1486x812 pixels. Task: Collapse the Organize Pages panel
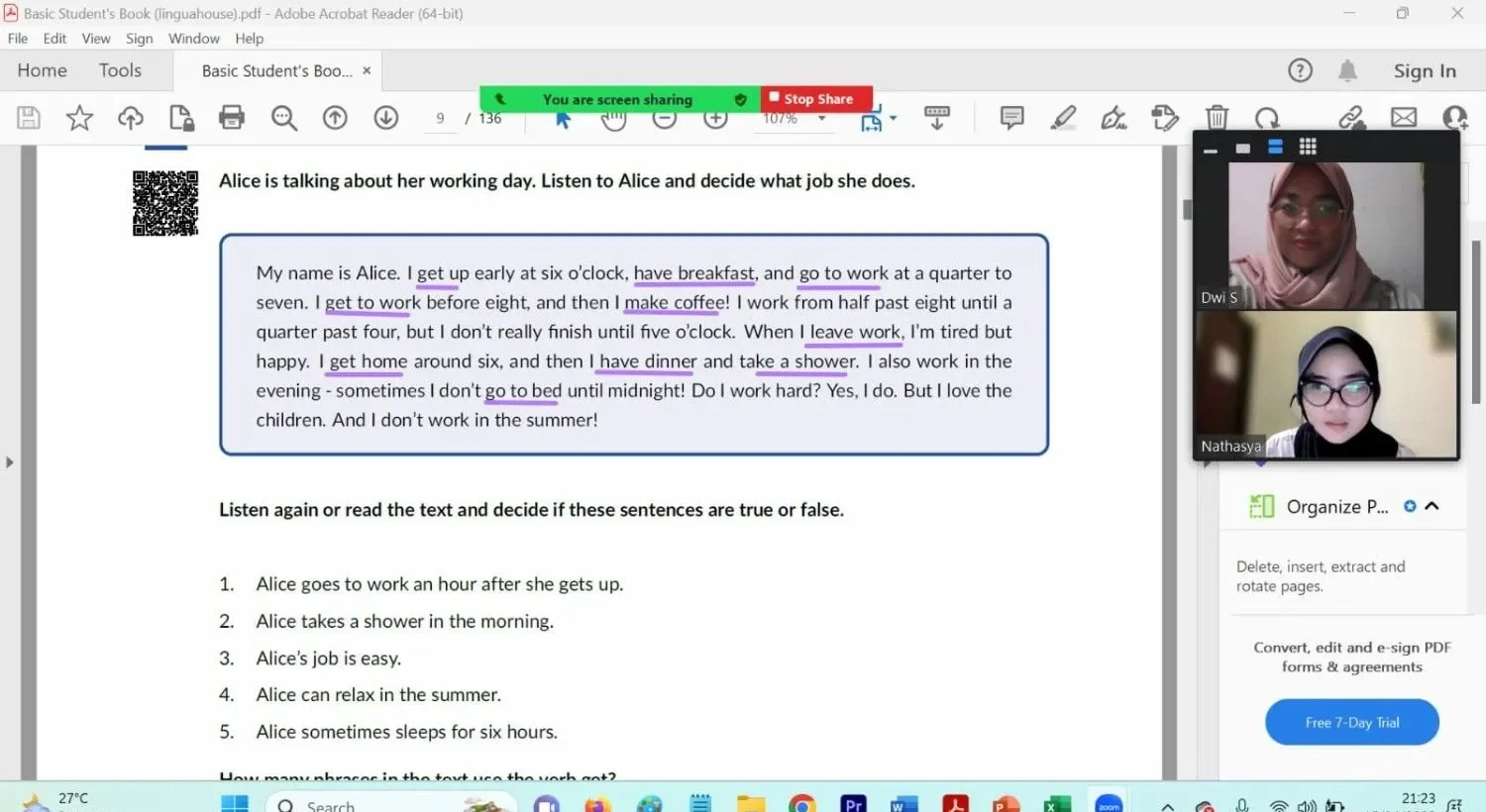pos(1432,506)
